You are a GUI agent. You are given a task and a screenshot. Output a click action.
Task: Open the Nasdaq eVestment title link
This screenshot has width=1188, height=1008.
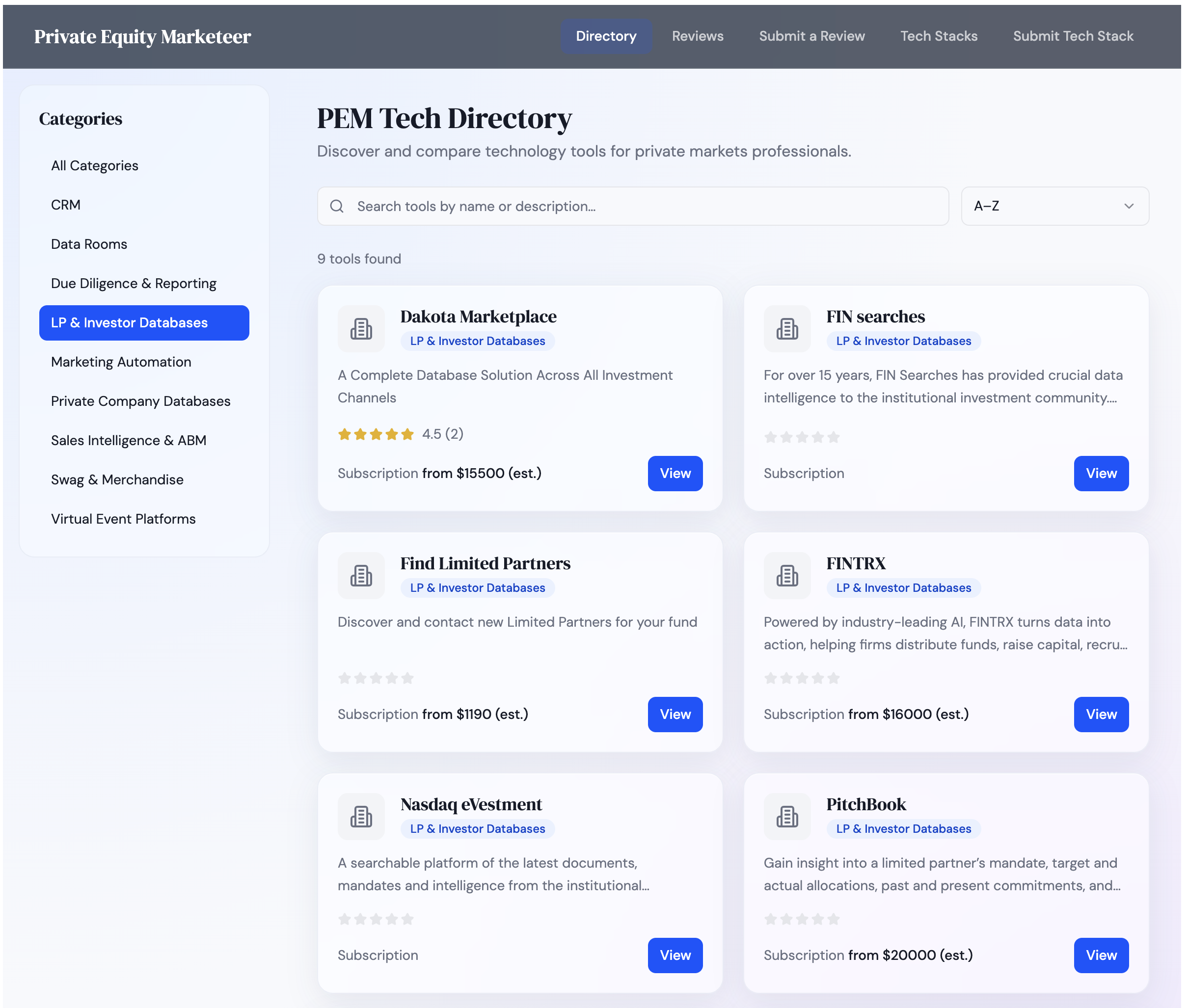click(470, 804)
